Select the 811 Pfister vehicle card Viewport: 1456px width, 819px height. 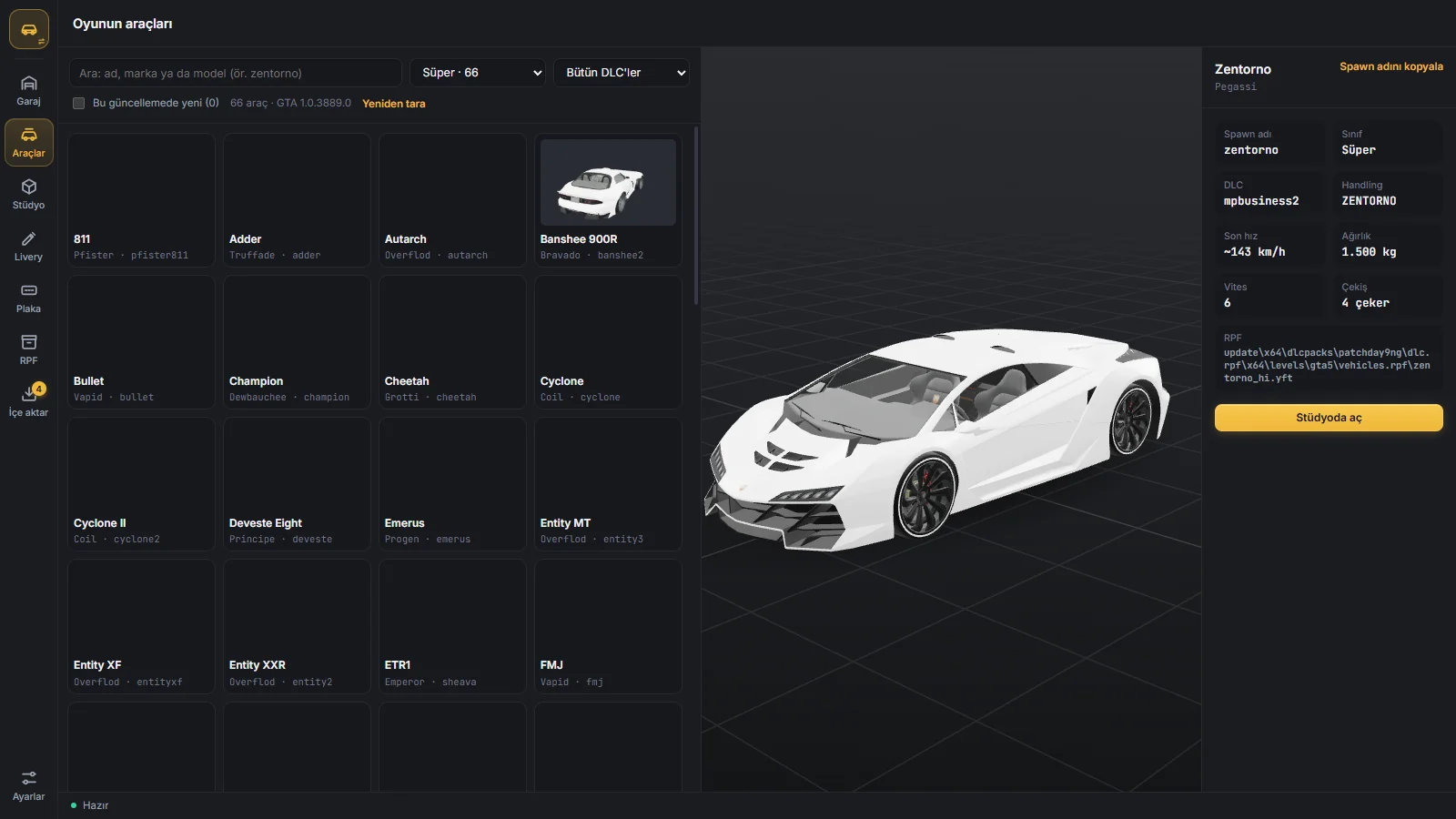[141, 200]
